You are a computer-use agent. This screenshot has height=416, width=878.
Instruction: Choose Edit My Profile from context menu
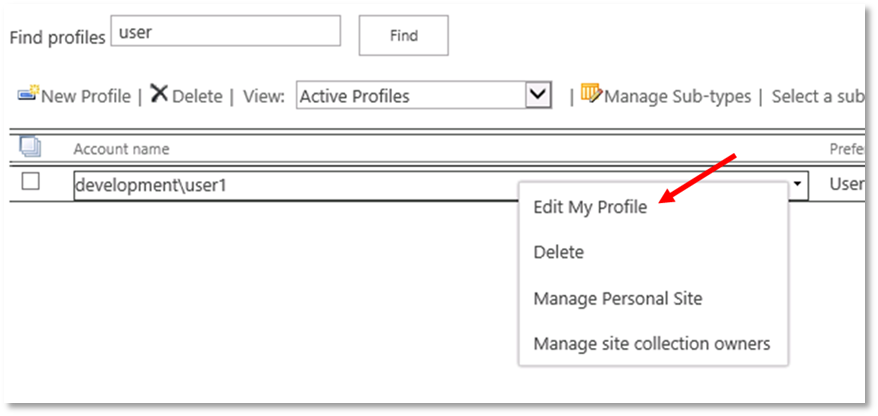[x=590, y=207]
